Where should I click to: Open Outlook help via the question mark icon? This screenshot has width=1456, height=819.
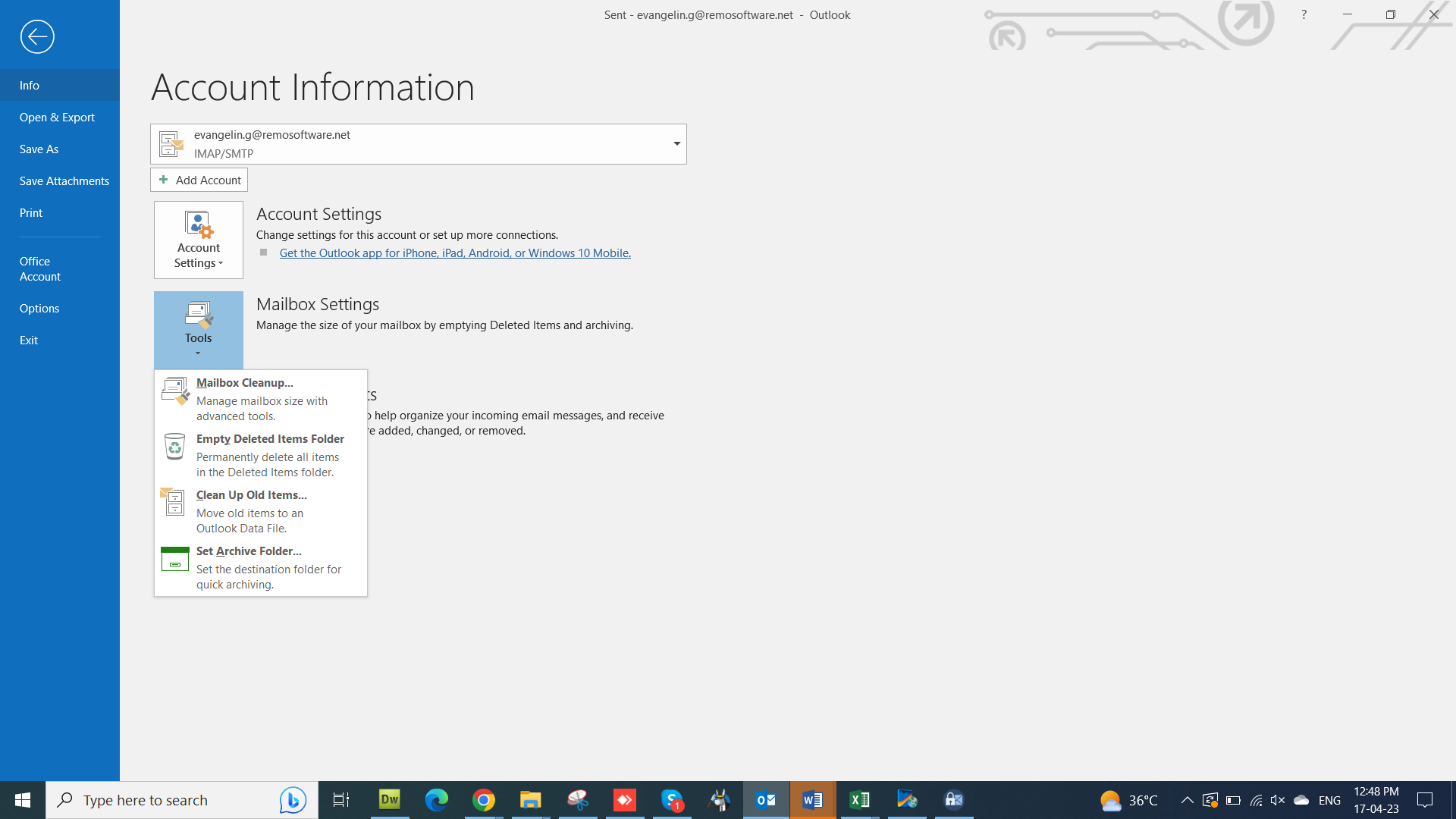tap(1303, 14)
